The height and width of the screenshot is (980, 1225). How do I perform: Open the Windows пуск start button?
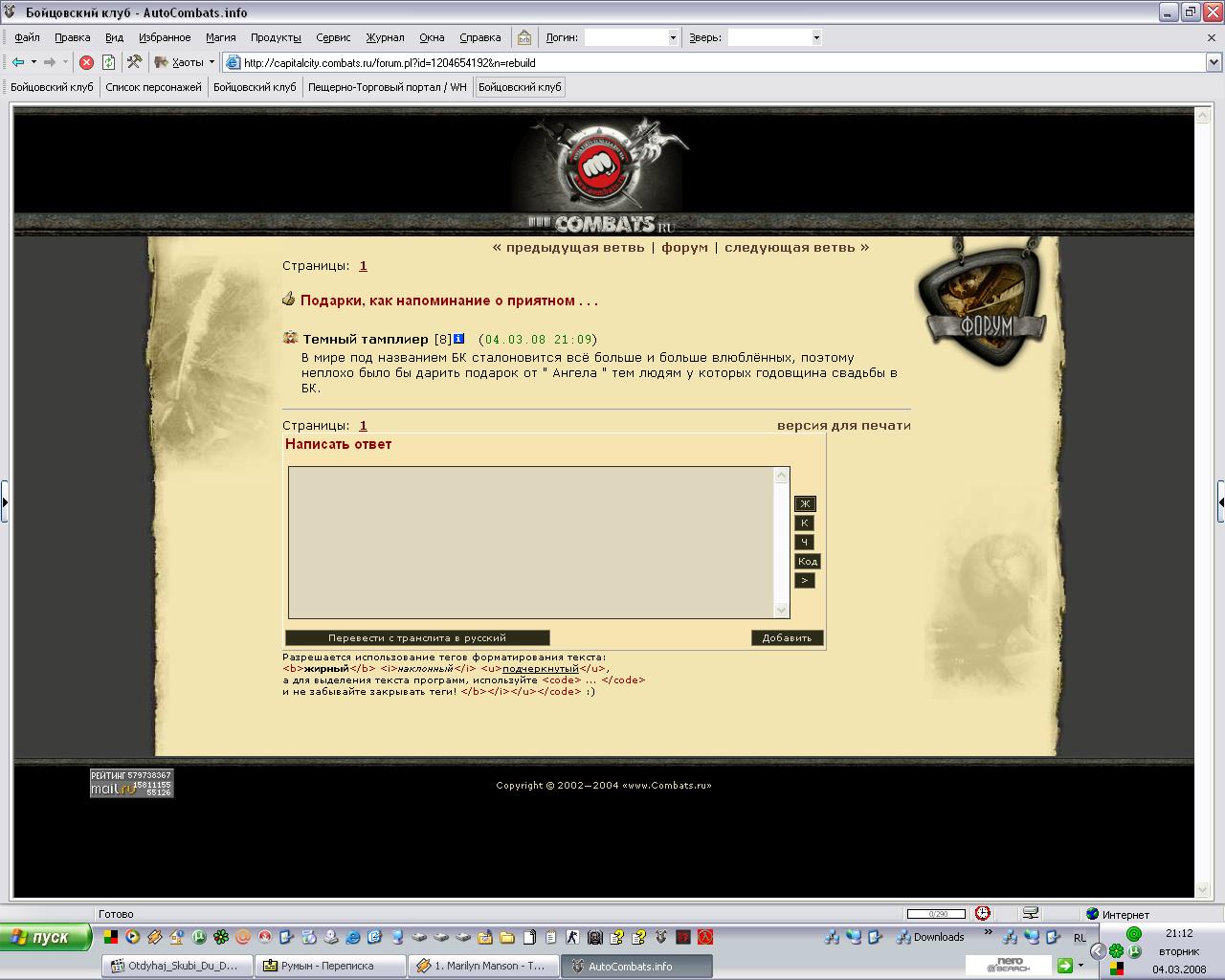pyautogui.click(x=46, y=937)
